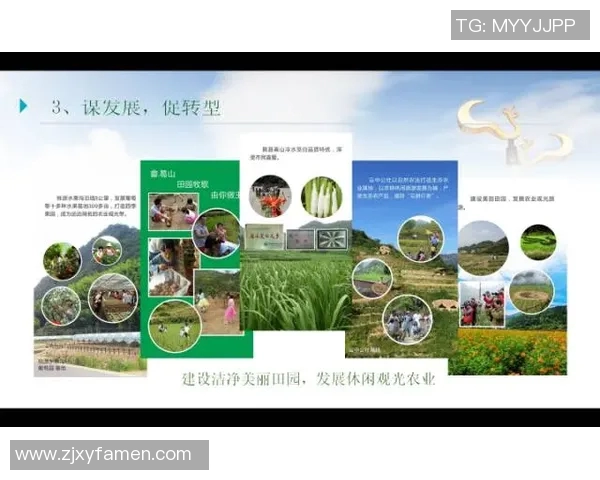Image resolution: width=600 pixels, height=480 pixels.
Task: Click the orange lily flower circular photo
Action: click(270, 196)
